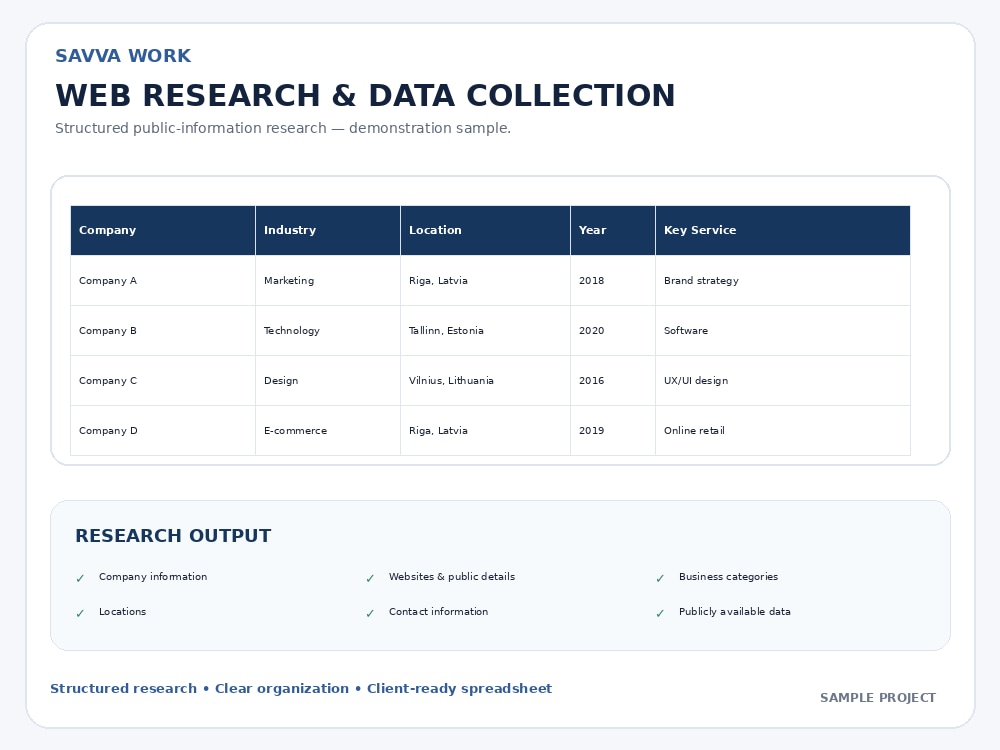Click the Location column header
This screenshot has width=1000, height=750.
point(485,230)
